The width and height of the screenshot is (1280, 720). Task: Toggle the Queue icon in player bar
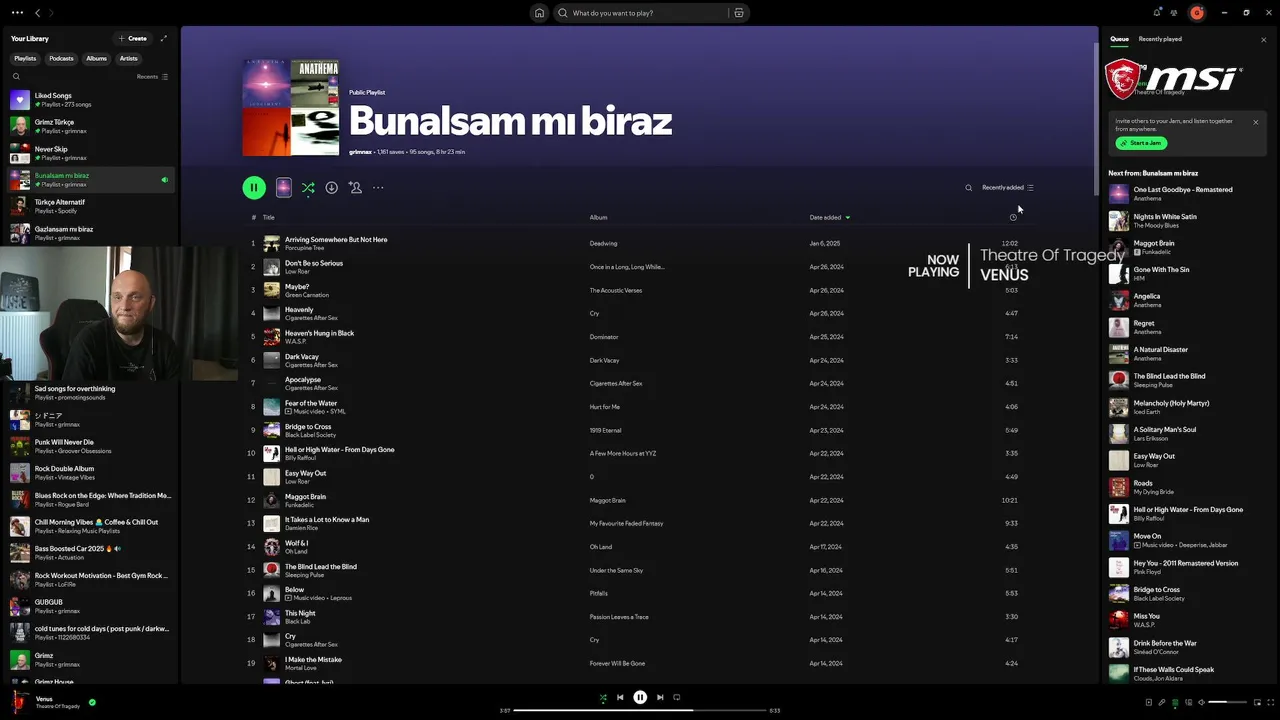1175,702
